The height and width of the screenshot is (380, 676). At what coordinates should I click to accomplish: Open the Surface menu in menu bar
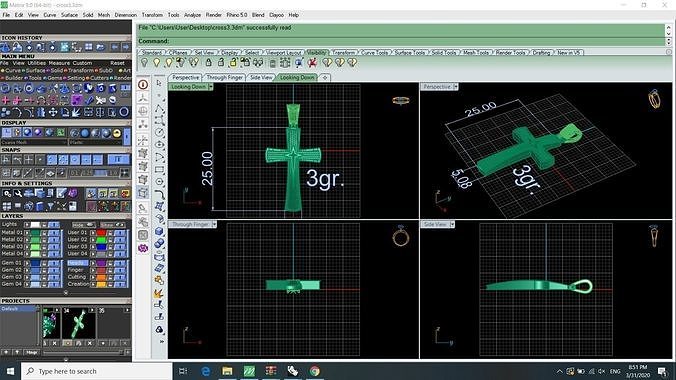[x=69, y=15]
